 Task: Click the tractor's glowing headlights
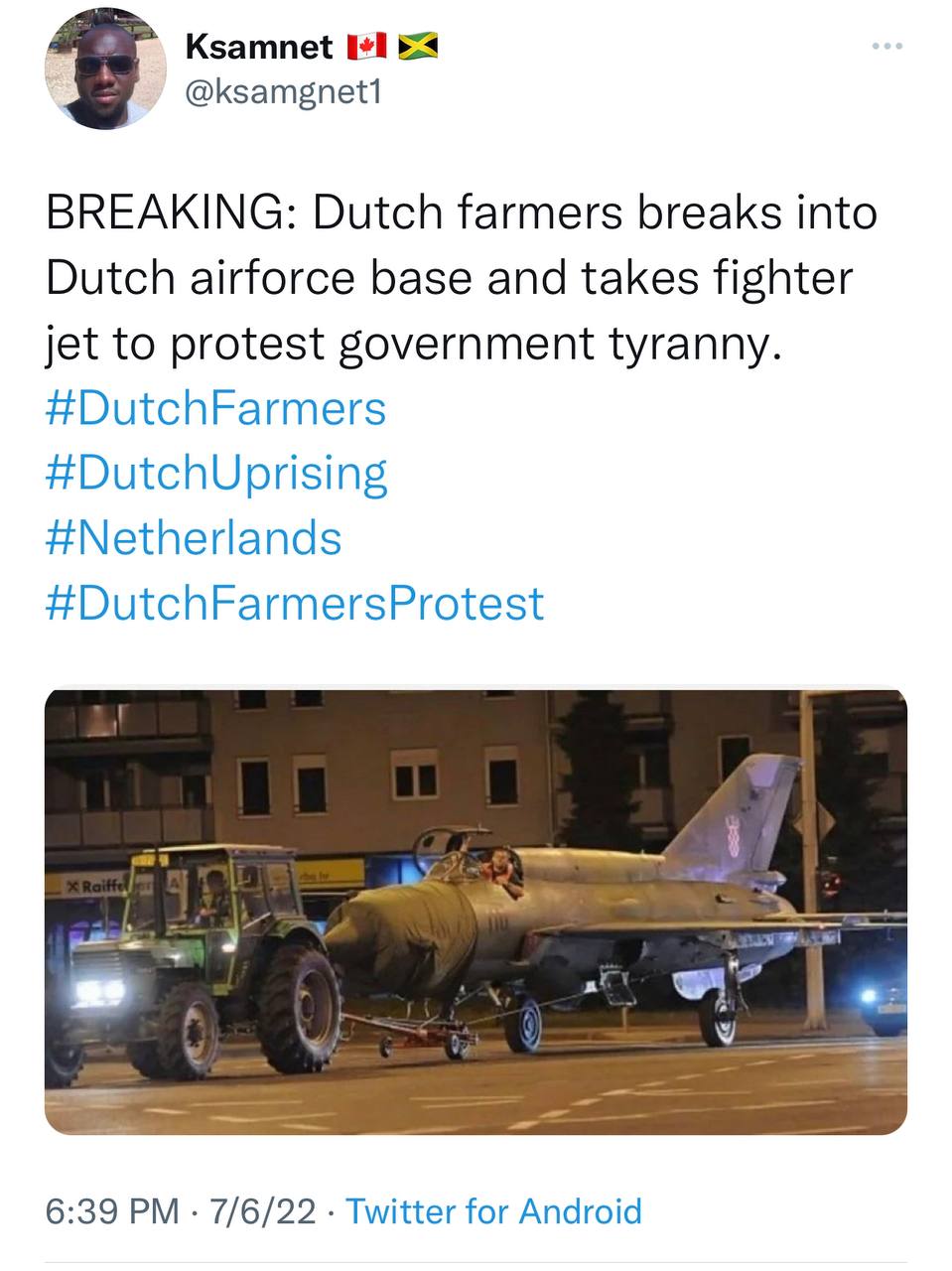tap(101, 990)
